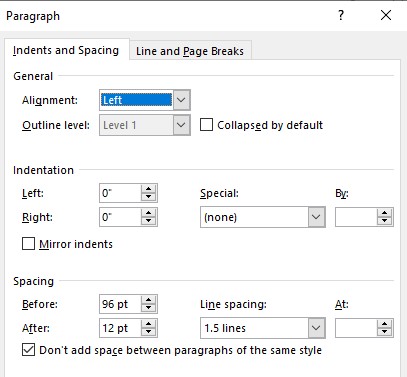Click the At line spacing input field
The width and height of the screenshot is (407, 377).
pyautogui.click(x=356, y=328)
